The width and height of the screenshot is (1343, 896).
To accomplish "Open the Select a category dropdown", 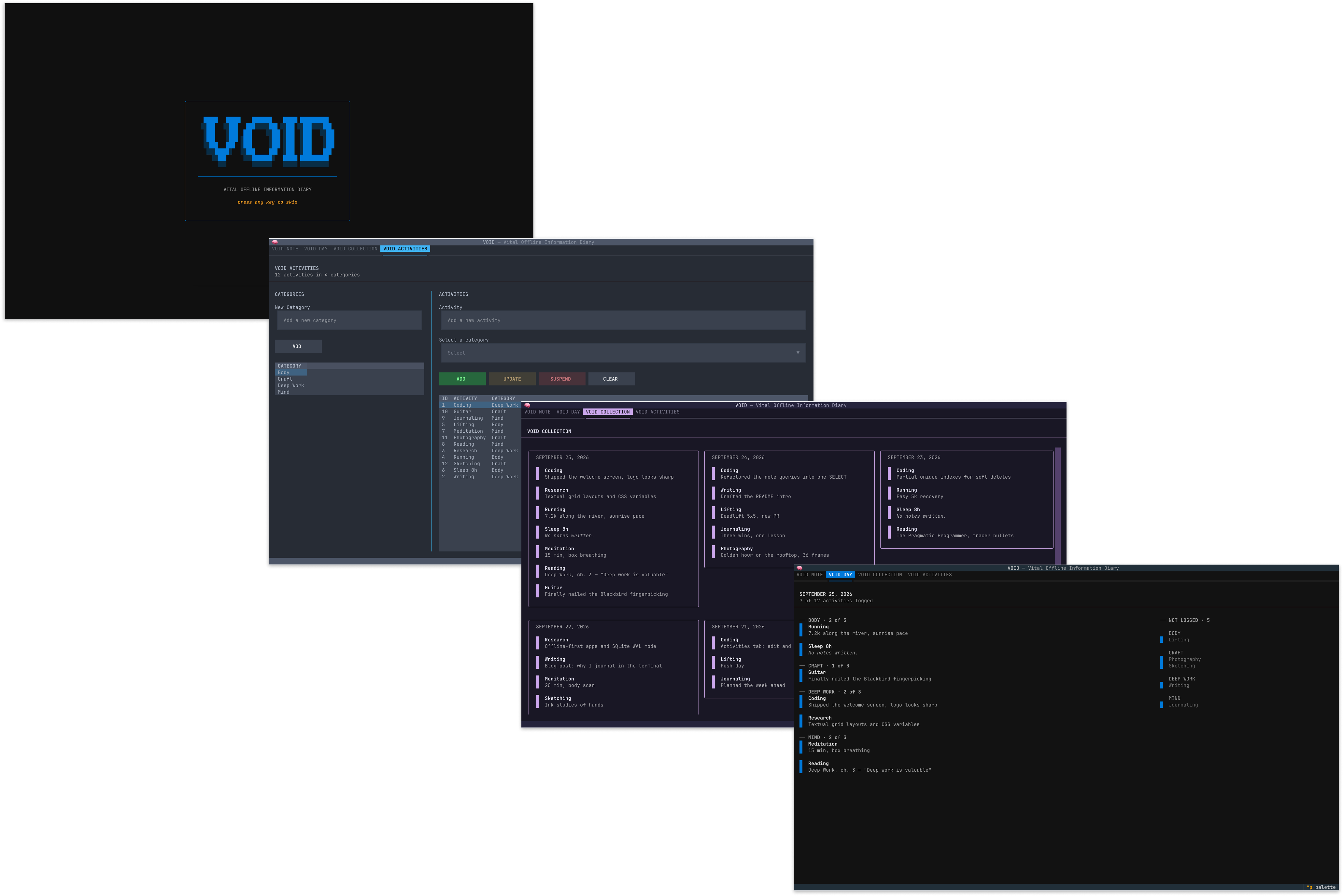I will coord(623,353).
